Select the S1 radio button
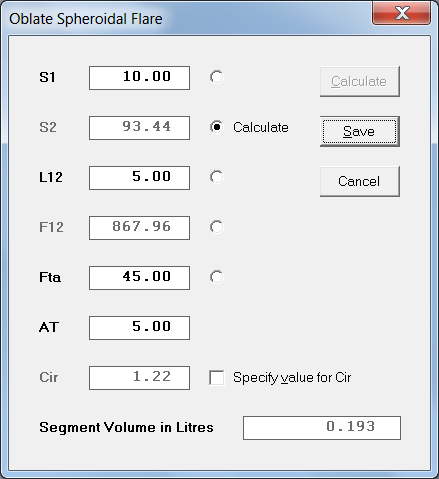Image resolution: width=439 pixels, height=479 pixels. point(216,77)
